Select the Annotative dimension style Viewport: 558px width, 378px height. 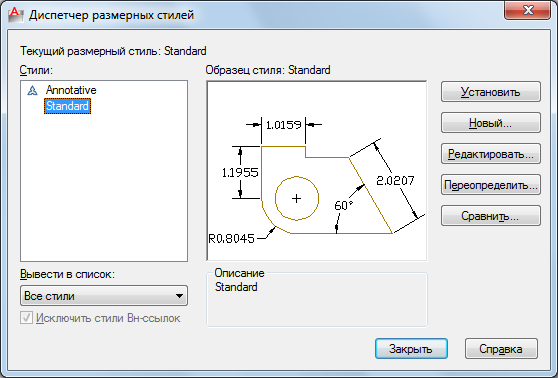coord(71,90)
